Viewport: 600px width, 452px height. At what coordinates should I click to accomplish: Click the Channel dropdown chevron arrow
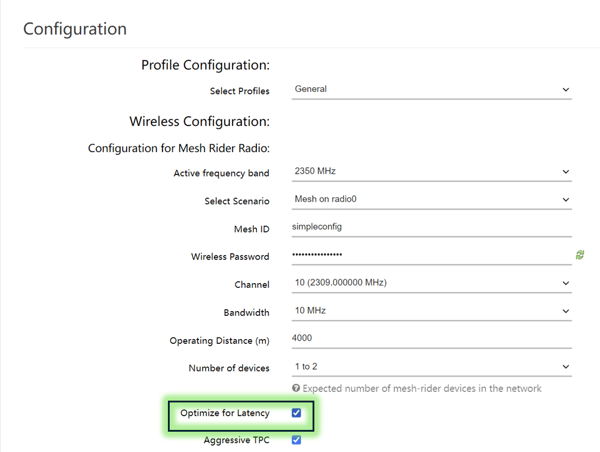click(x=566, y=283)
